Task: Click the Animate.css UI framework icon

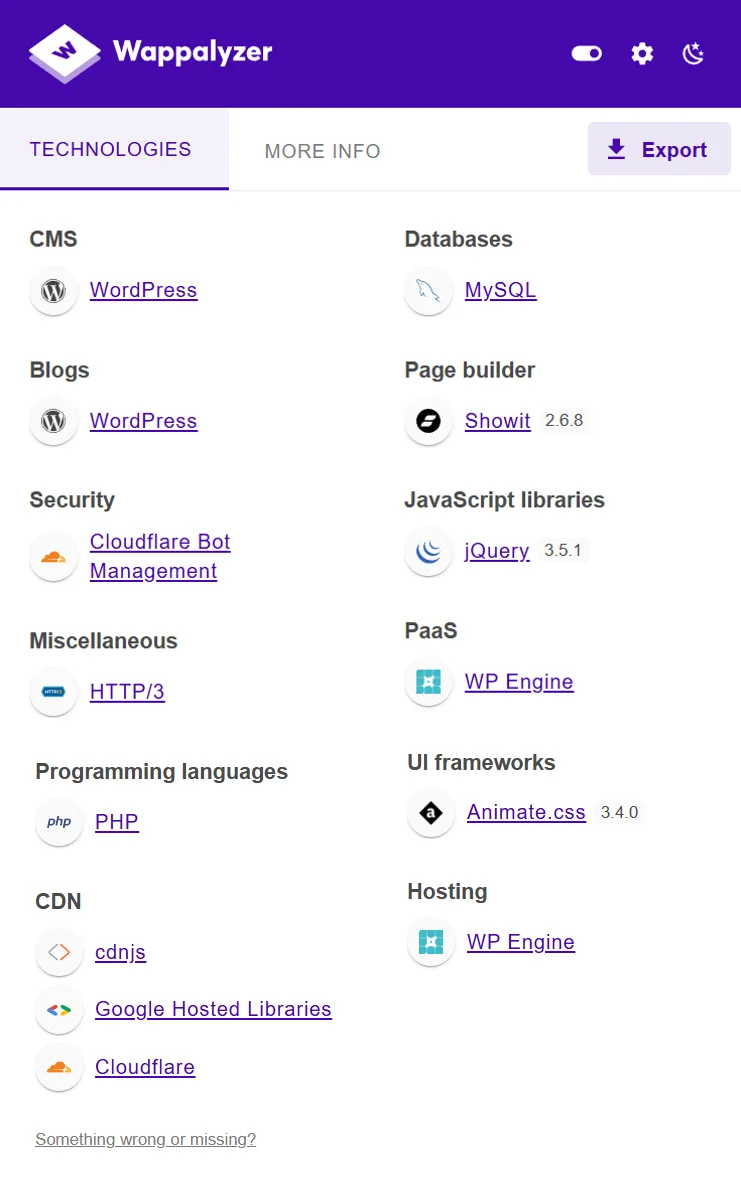Action: (430, 813)
